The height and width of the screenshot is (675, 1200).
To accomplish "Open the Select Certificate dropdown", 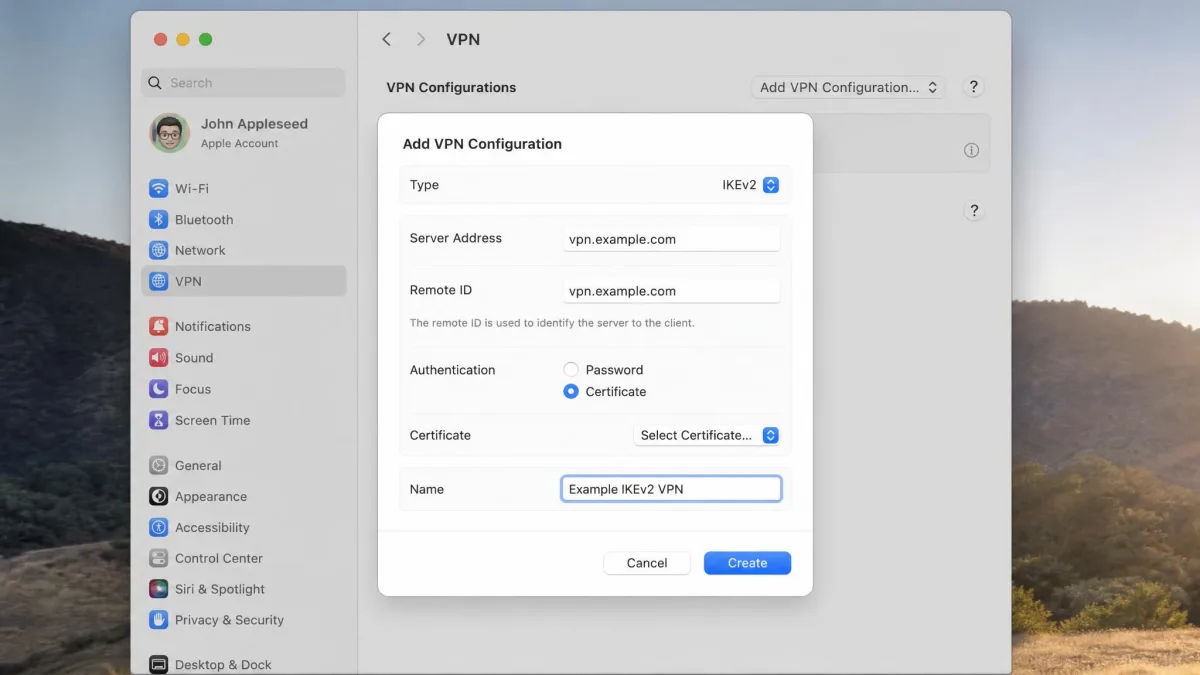I will coord(707,435).
